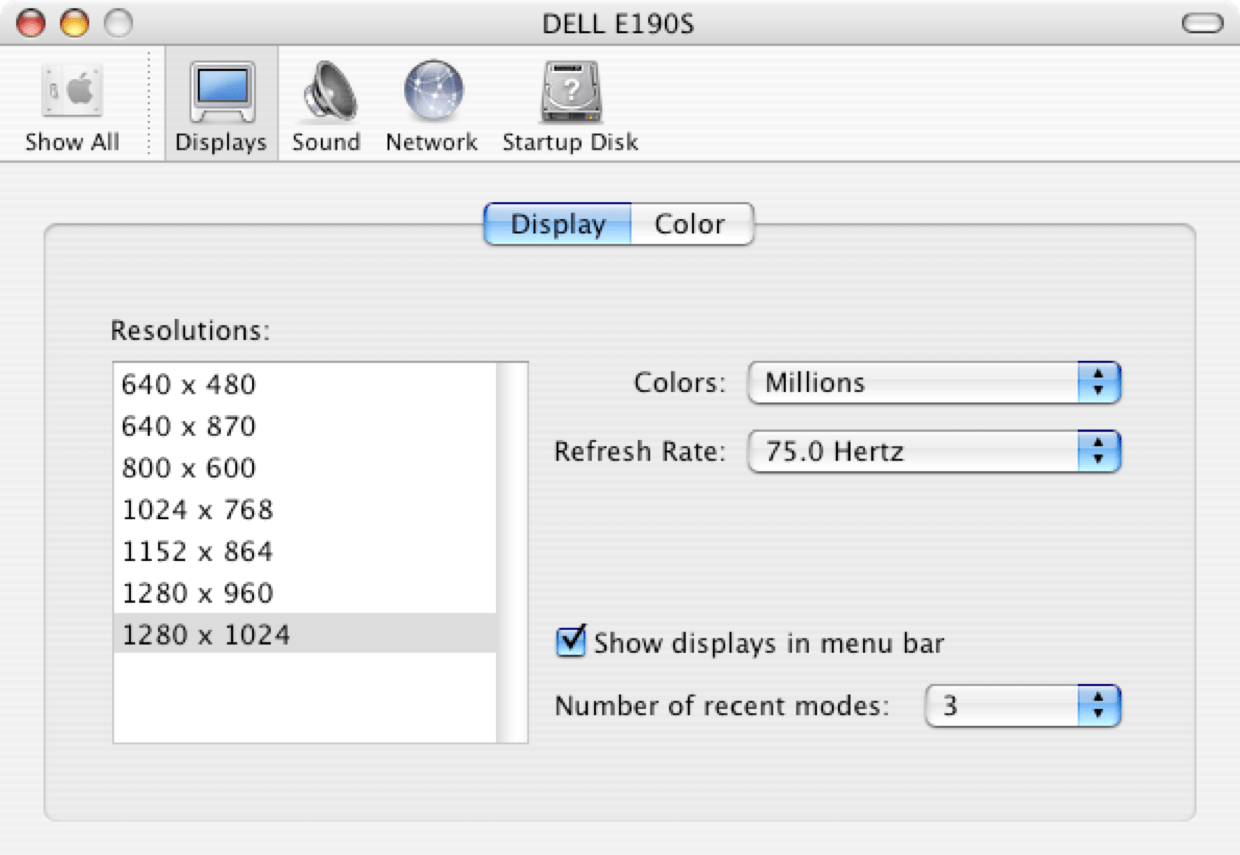Select 640 x 480 resolution

305,384
